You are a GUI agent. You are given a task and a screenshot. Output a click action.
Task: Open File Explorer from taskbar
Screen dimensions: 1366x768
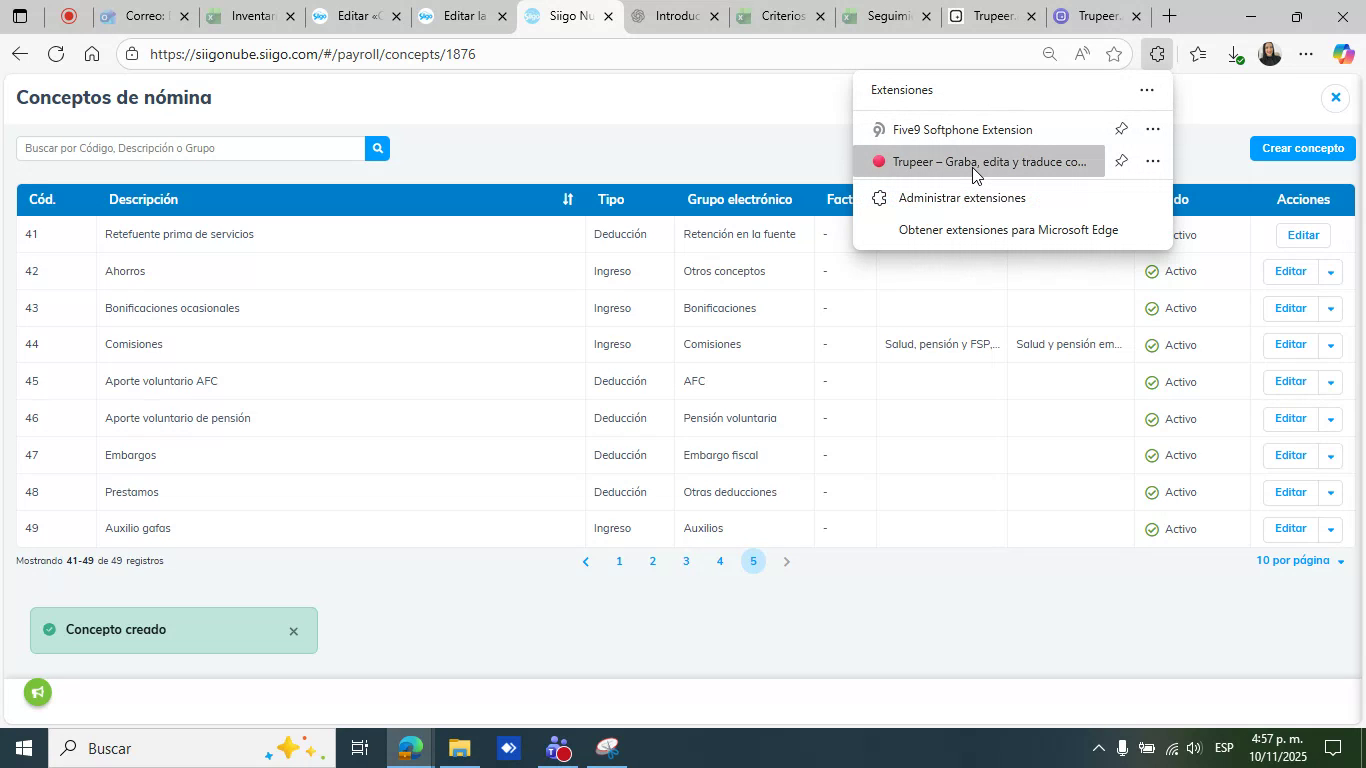tap(459, 748)
